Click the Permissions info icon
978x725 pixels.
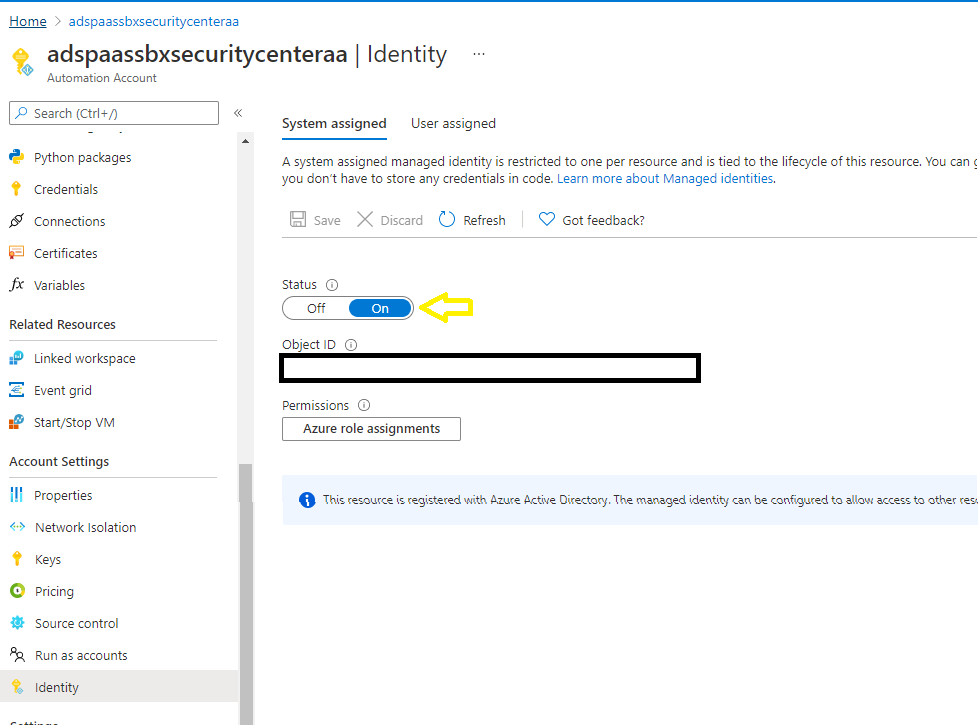(x=364, y=406)
